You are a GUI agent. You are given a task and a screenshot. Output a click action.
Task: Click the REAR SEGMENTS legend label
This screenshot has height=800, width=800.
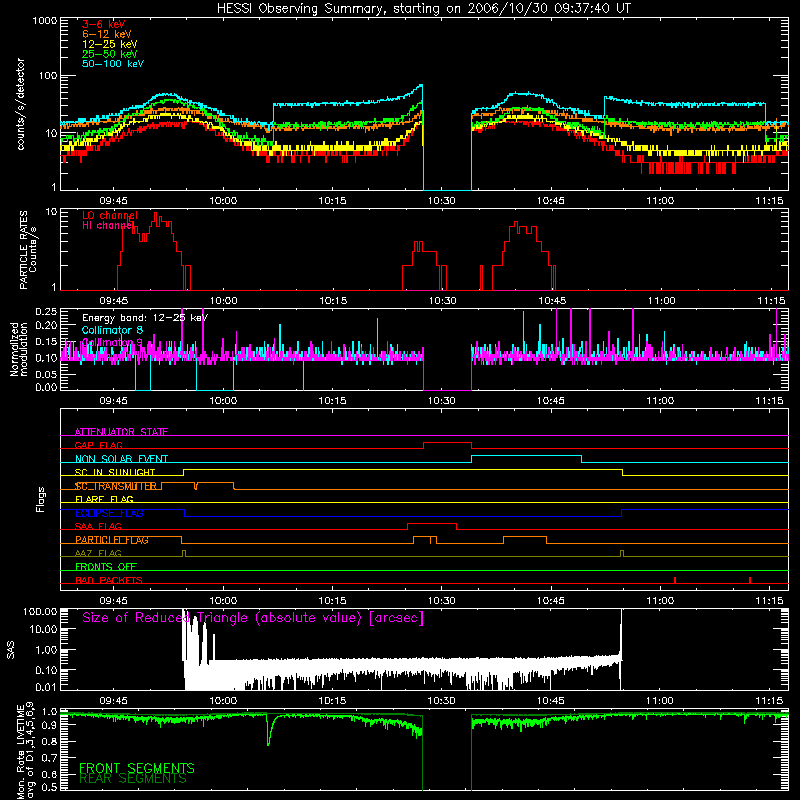click(x=133, y=779)
